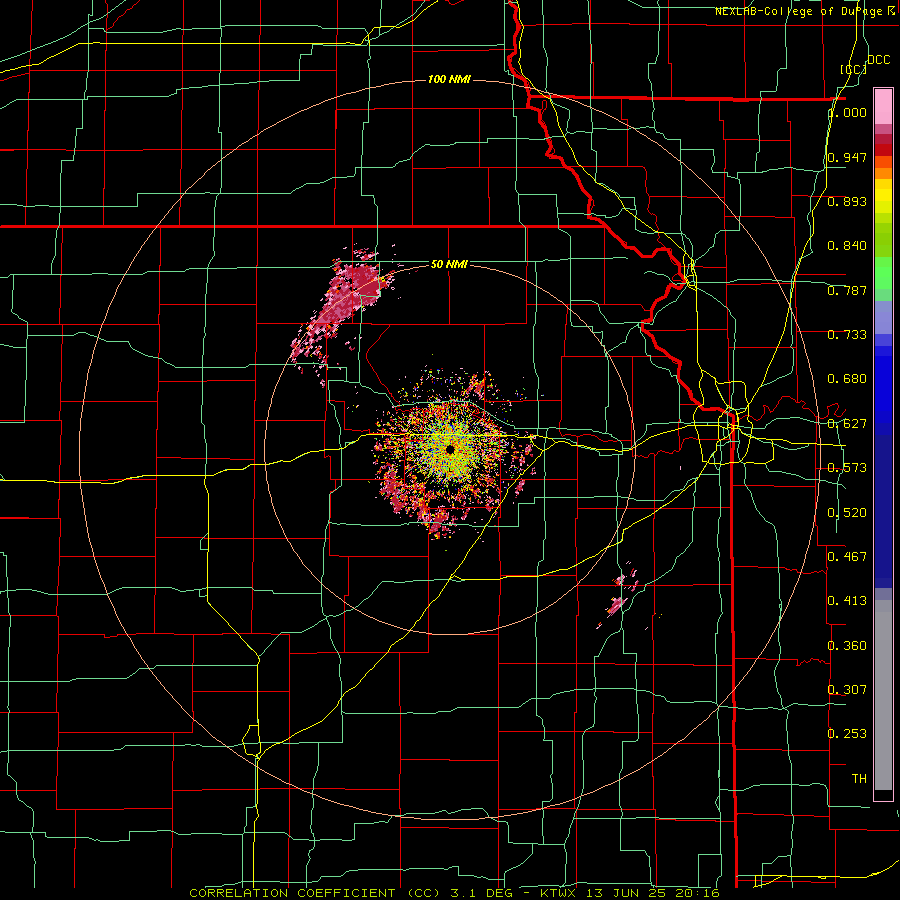The image size is (900, 900).
Task: Click the 0.627 scale value
Action: tap(847, 424)
